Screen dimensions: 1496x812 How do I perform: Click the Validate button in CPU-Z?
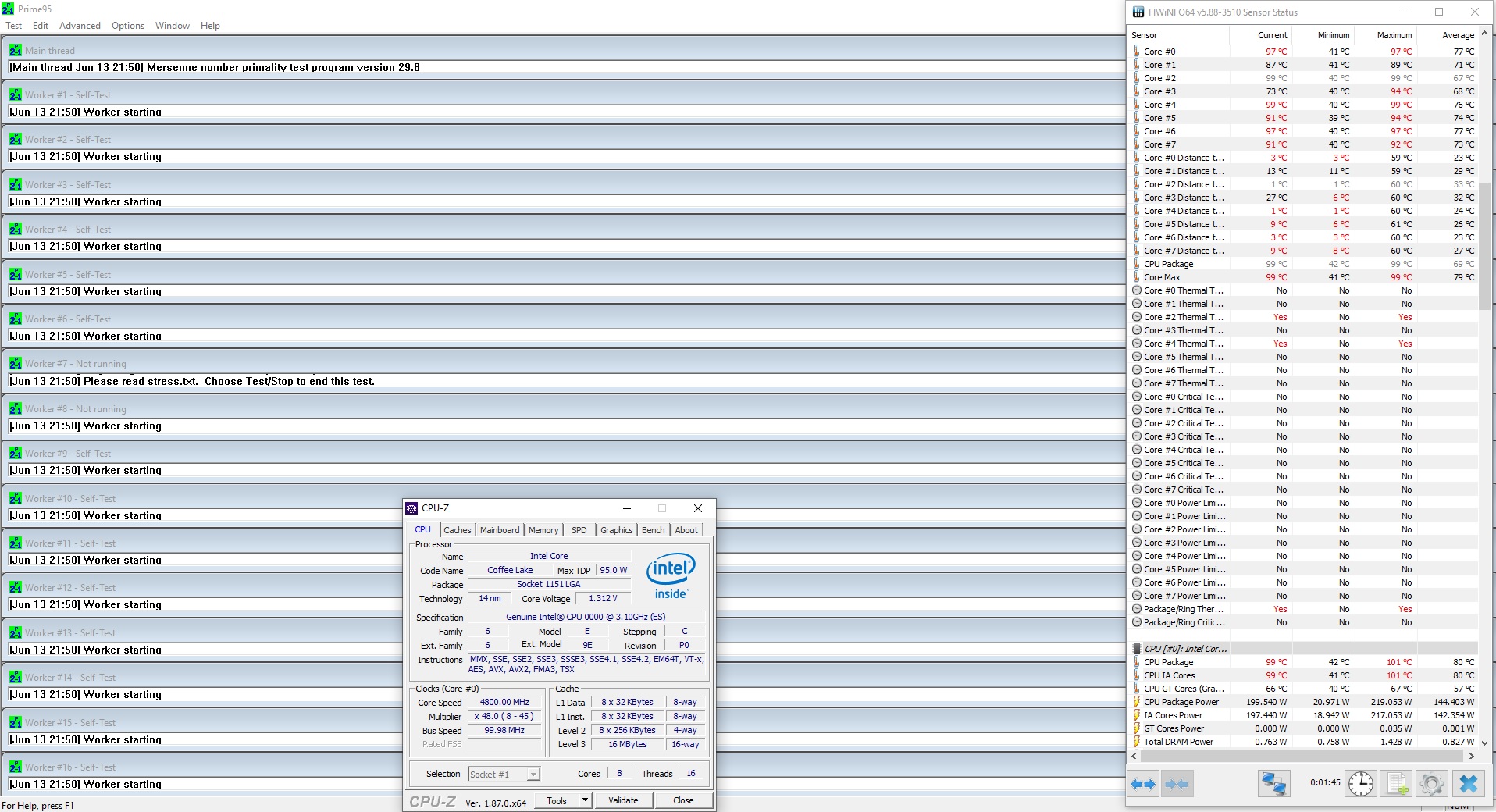pyautogui.click(x=623, y=800)
